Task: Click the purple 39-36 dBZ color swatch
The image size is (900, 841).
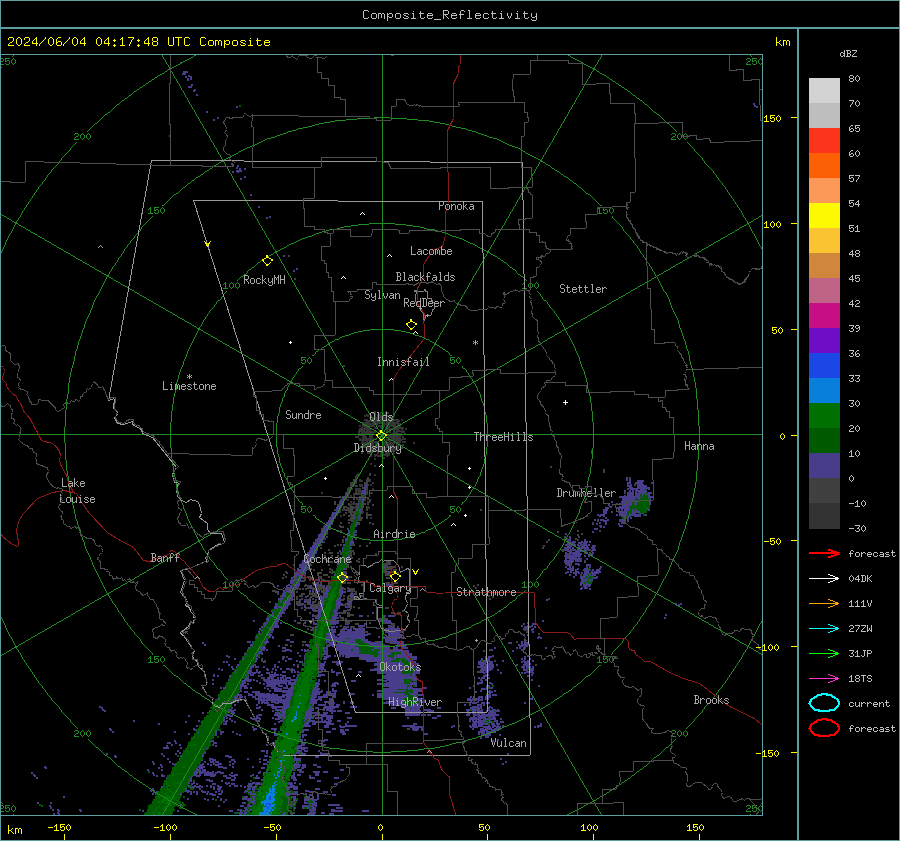Action: tap(824, 341)
